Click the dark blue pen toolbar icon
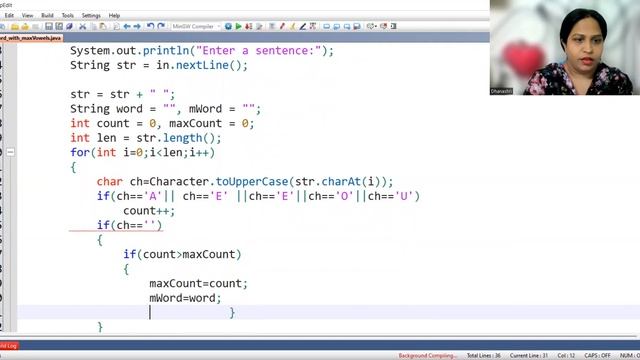This screenshot has width=640, height=360. (302, 27)
